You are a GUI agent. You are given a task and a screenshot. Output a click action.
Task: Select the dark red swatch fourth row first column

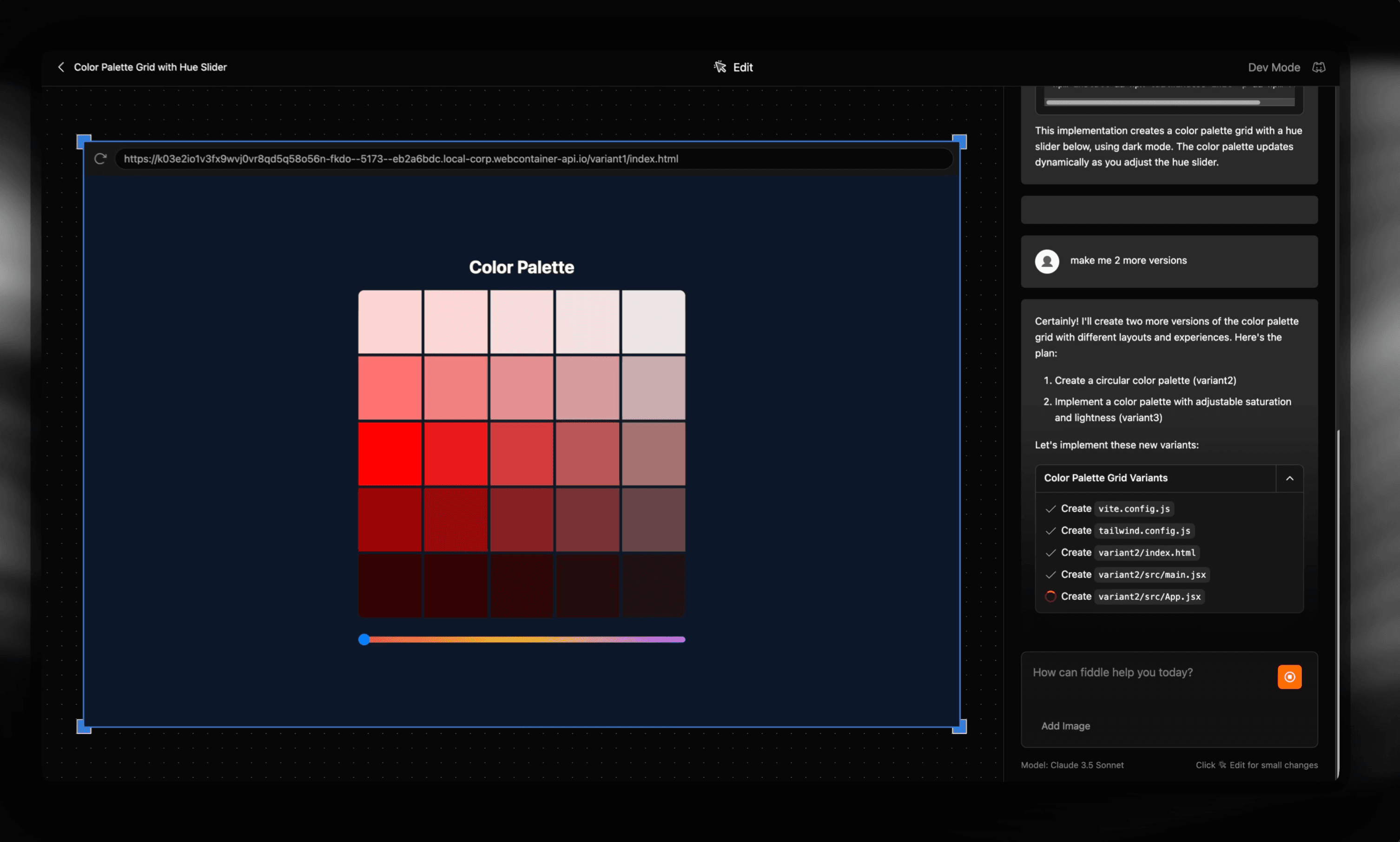(390, 520)
